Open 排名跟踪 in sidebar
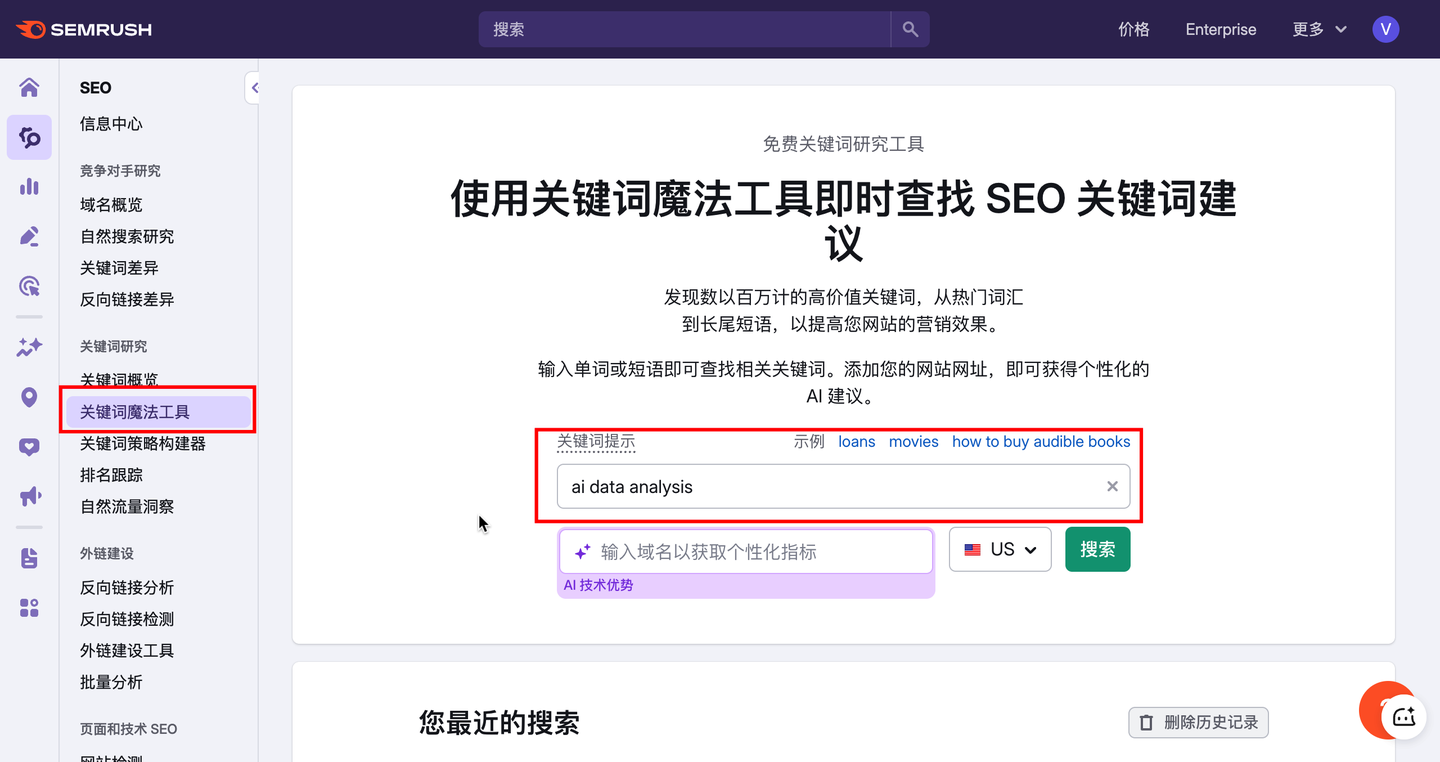The height and width of the screenshot is (762, 1440). pos(111,475)
